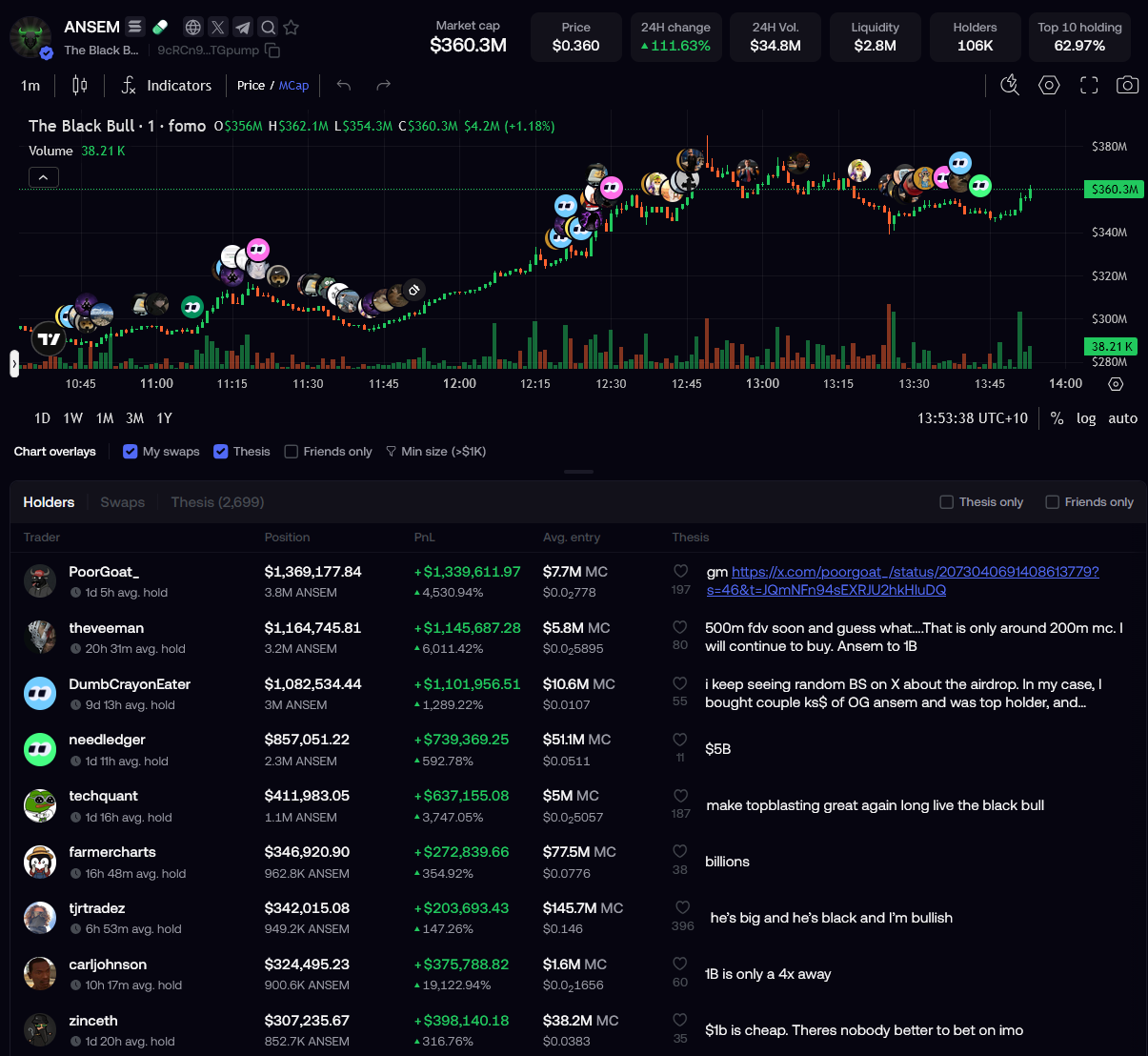This screenshot has height=1056, width=1148.
Task: Take a chart snapshot with camera icon
Action: pos(1127,86)
